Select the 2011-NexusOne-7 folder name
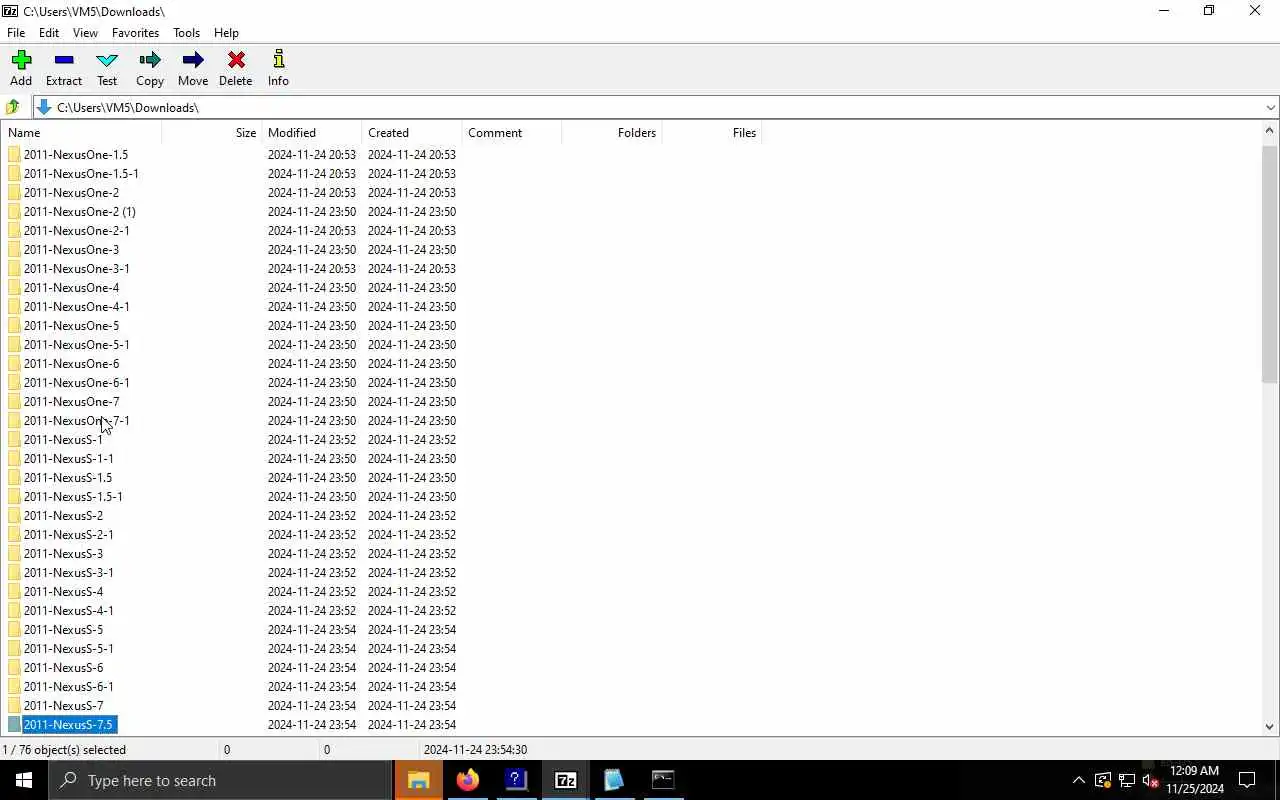 (x=71, y=402)
